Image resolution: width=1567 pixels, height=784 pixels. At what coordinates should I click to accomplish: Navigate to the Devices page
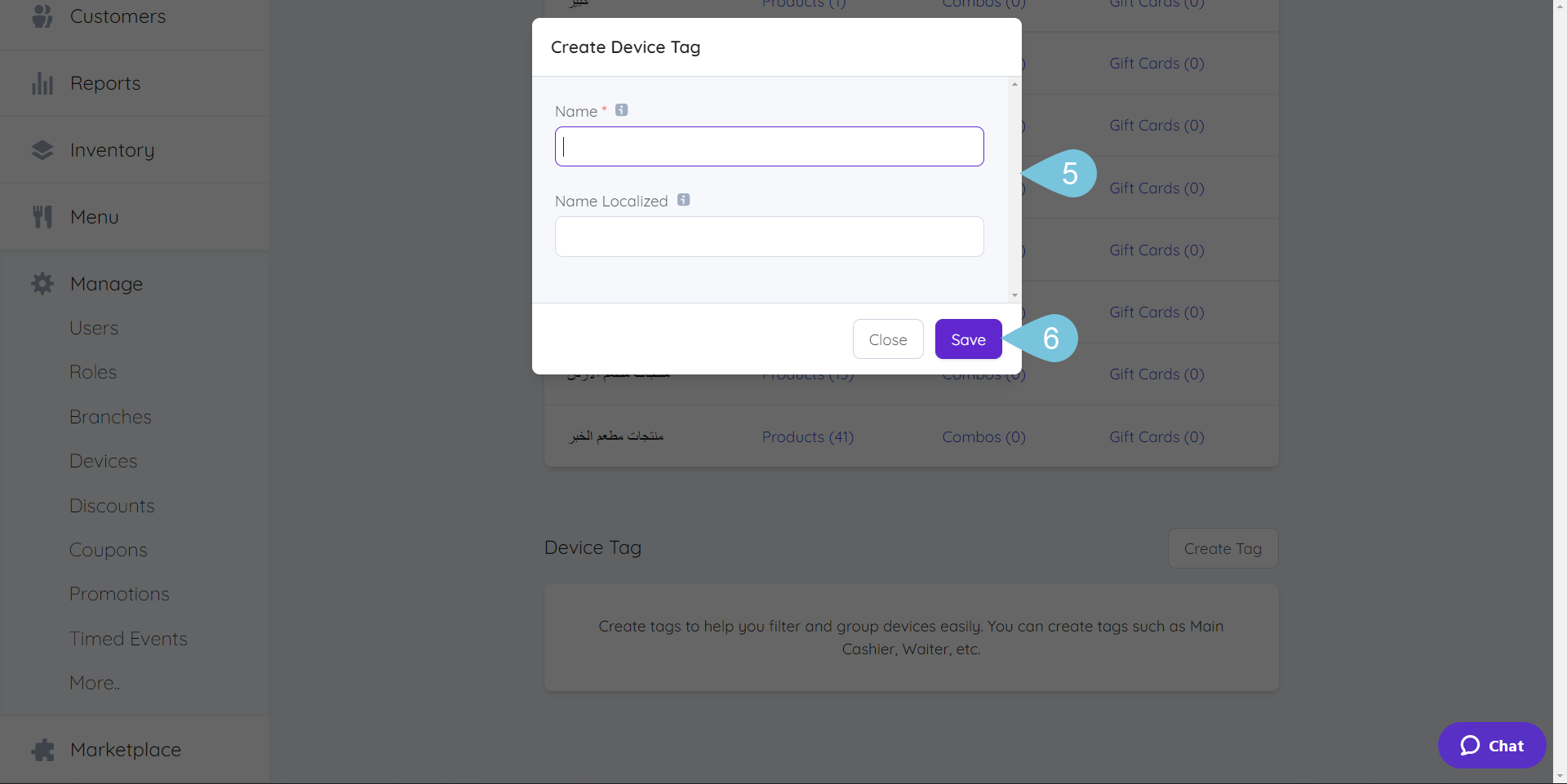click(x=102, y=460)
